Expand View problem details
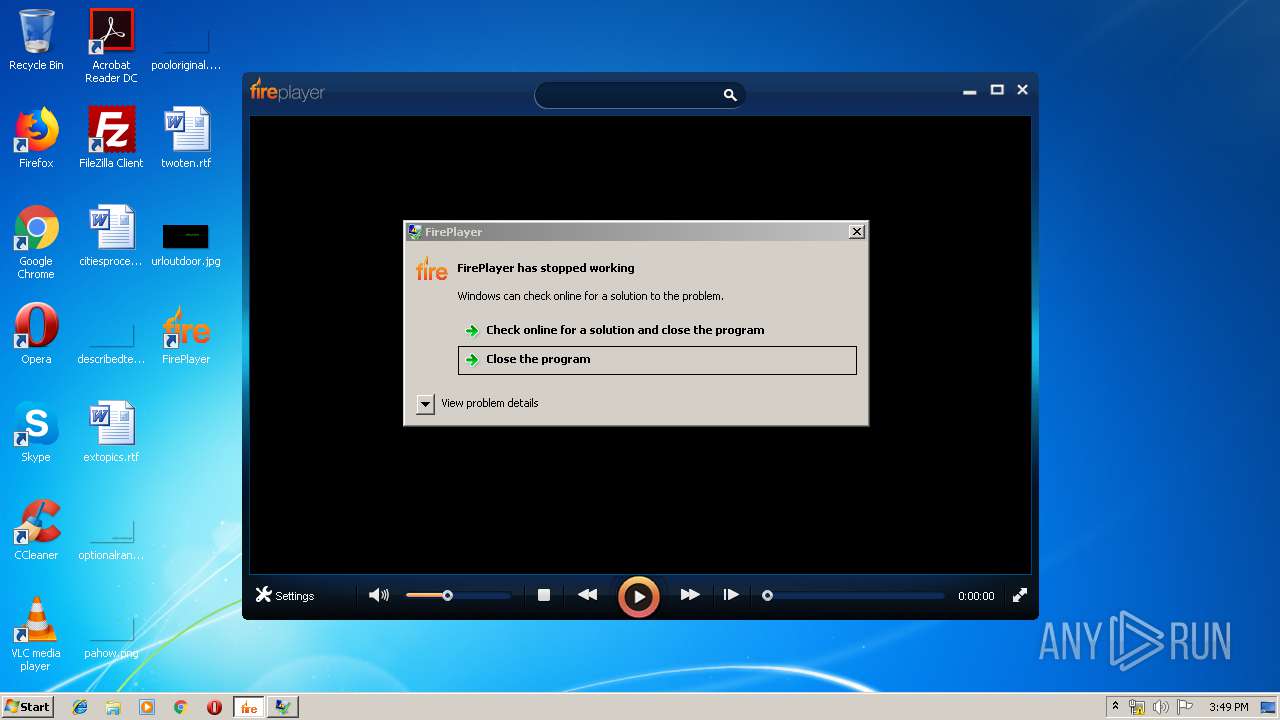Image resolution: width=1280 pixels, height=720 pixels. click(477, 403)
